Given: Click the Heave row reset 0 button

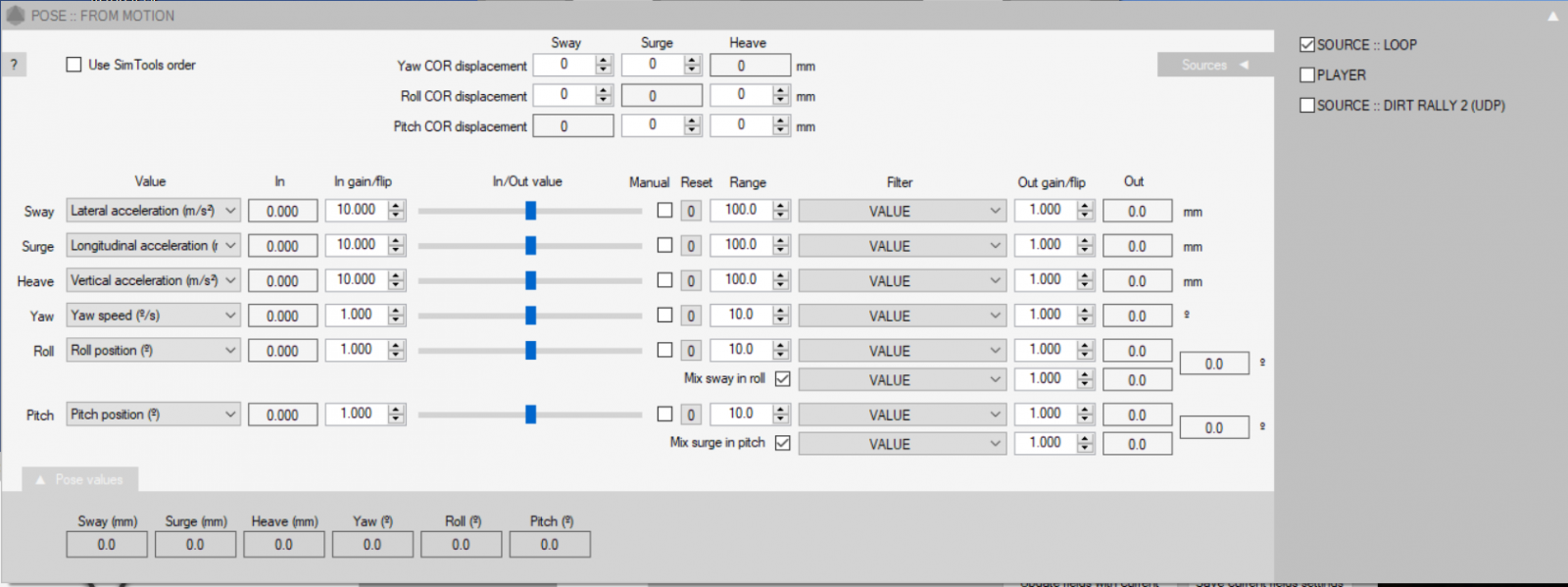Looking at the screenshot, I should point(691,281).
